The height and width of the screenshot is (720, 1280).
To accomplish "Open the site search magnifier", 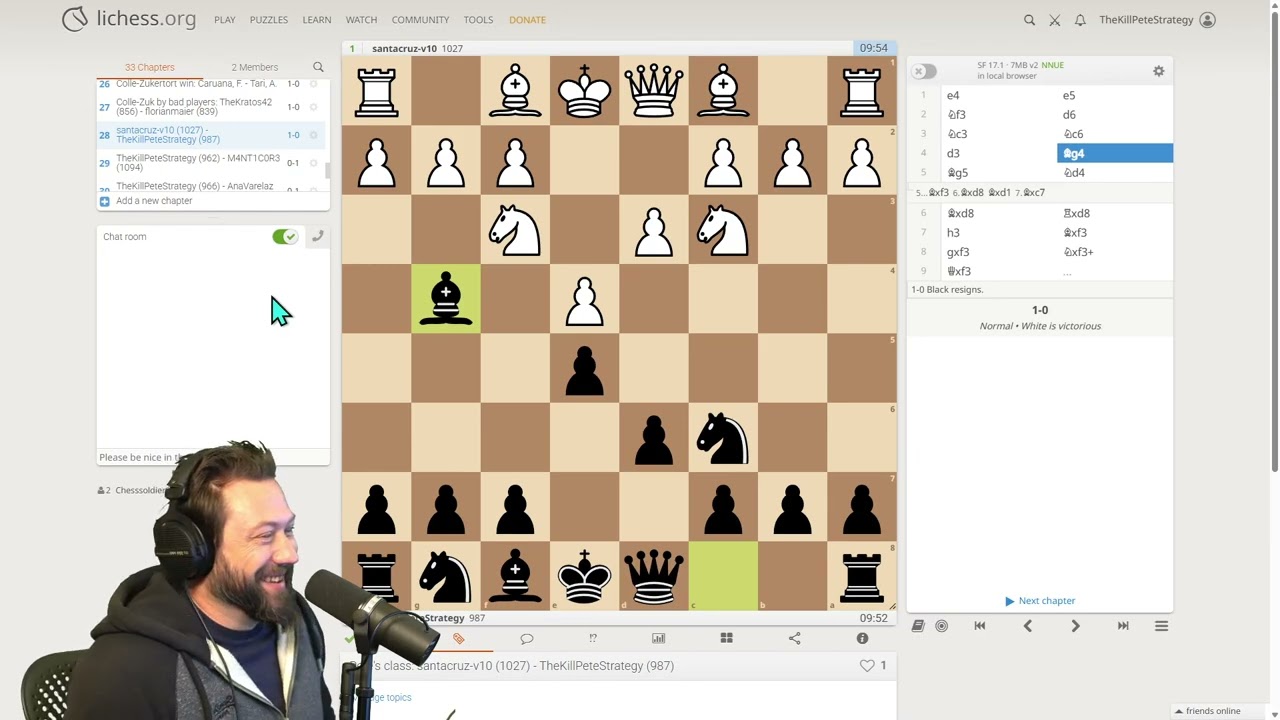I will pyautogui.click(x=1029, y=20).
